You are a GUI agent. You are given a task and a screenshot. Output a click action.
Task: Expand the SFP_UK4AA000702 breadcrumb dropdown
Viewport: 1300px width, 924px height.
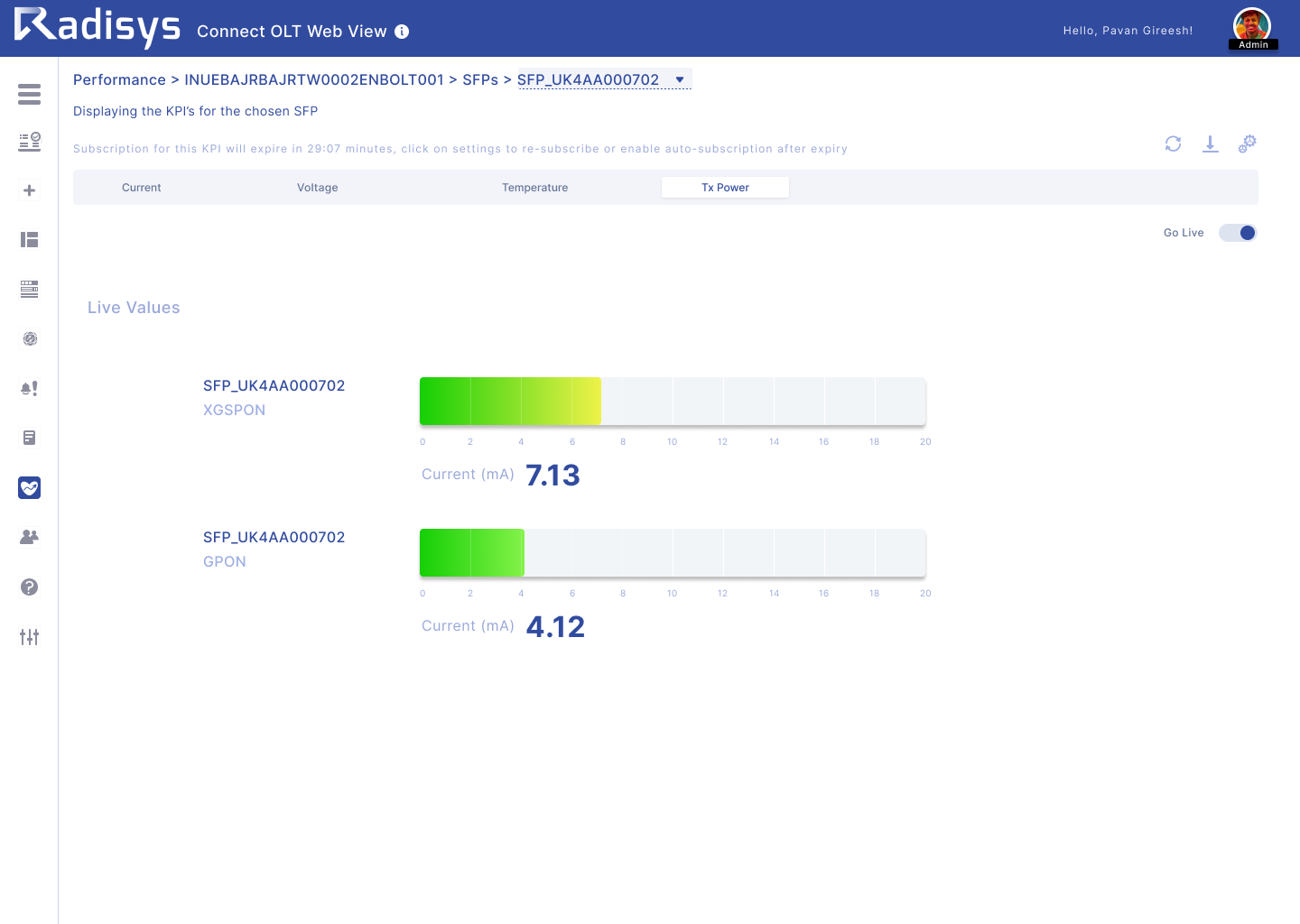point(679,79)
